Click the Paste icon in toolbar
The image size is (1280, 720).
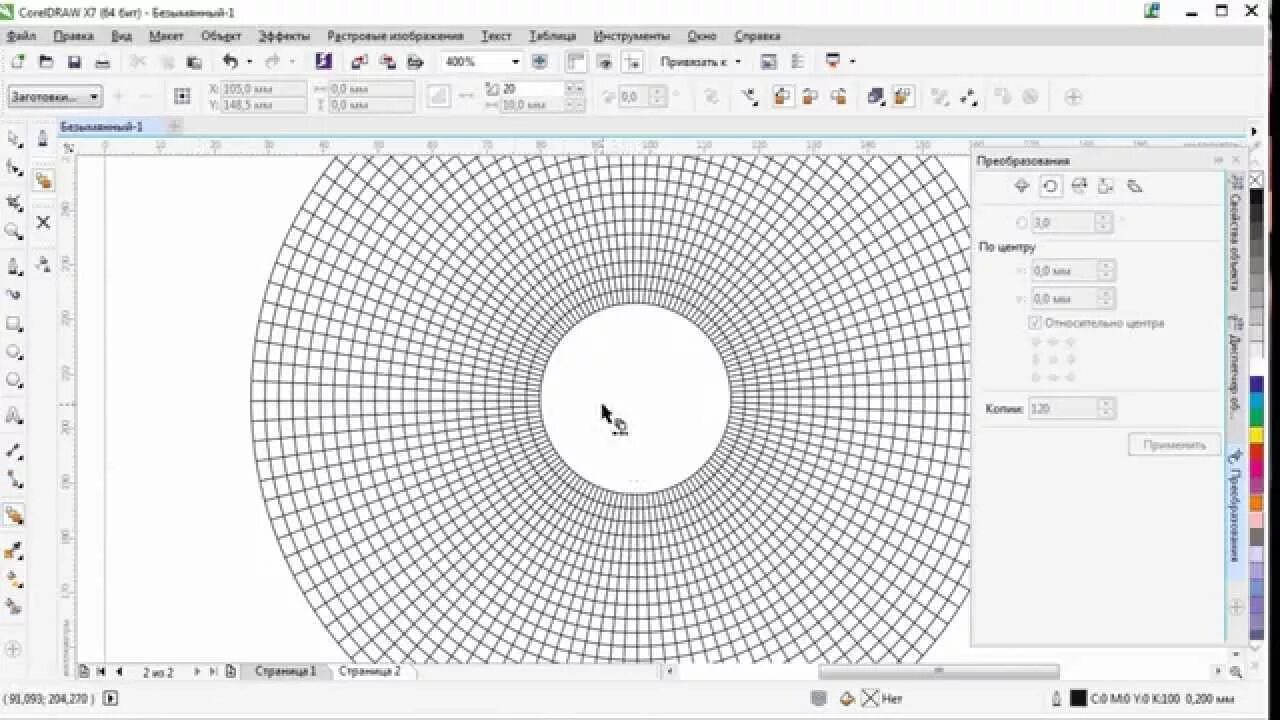[x=194, y=62]
